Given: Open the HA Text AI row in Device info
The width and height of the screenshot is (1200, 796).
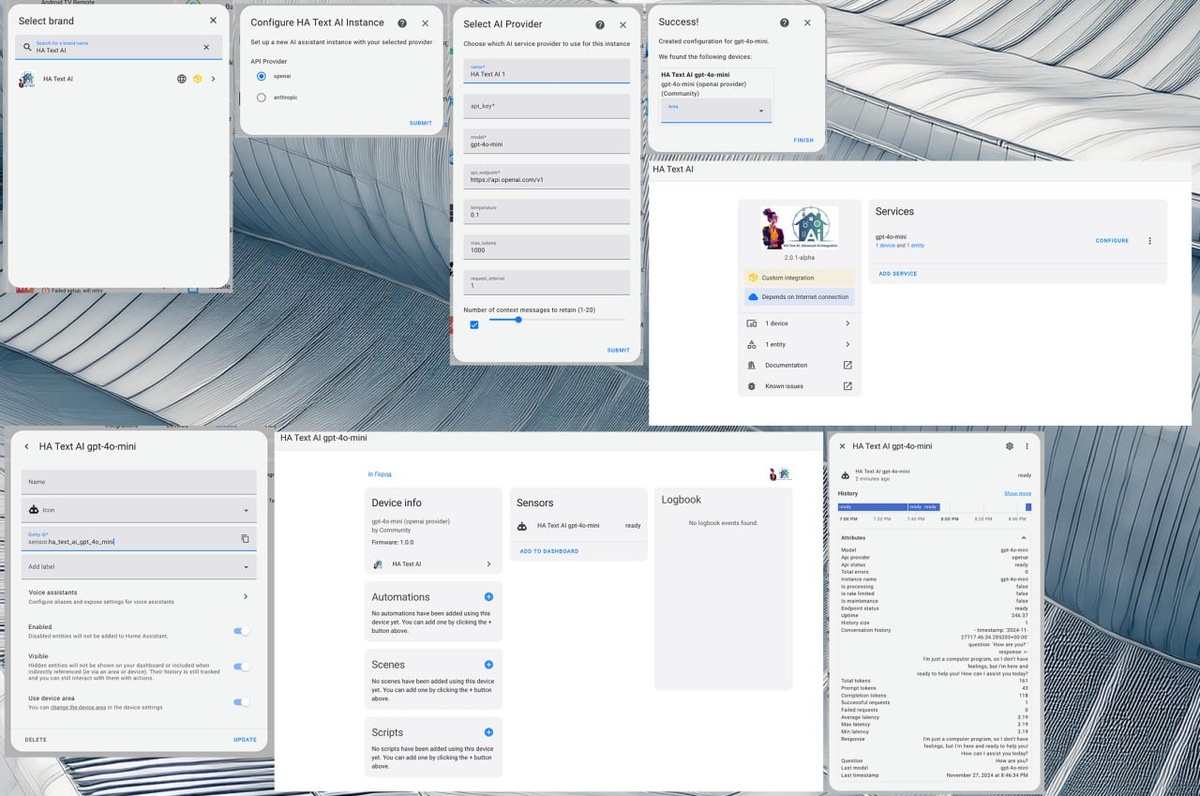Looking at the screenshot, I should pos(433,564).
